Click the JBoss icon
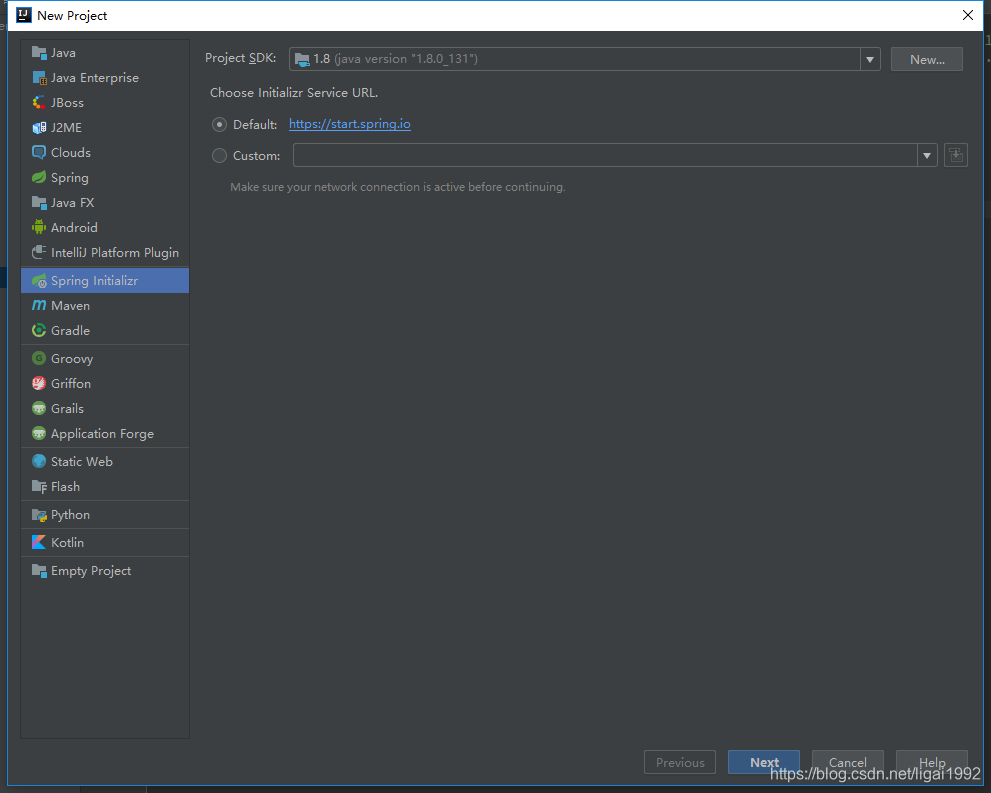Image resolution: width=991 pixels, height=793 pixels. [x=39, y=102]
